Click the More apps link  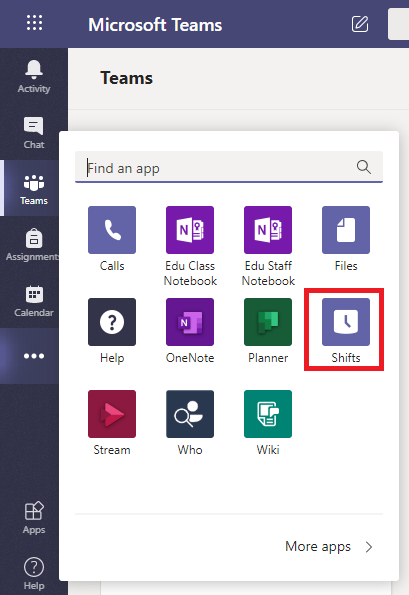pyautogui.click(x=318, y=546)
